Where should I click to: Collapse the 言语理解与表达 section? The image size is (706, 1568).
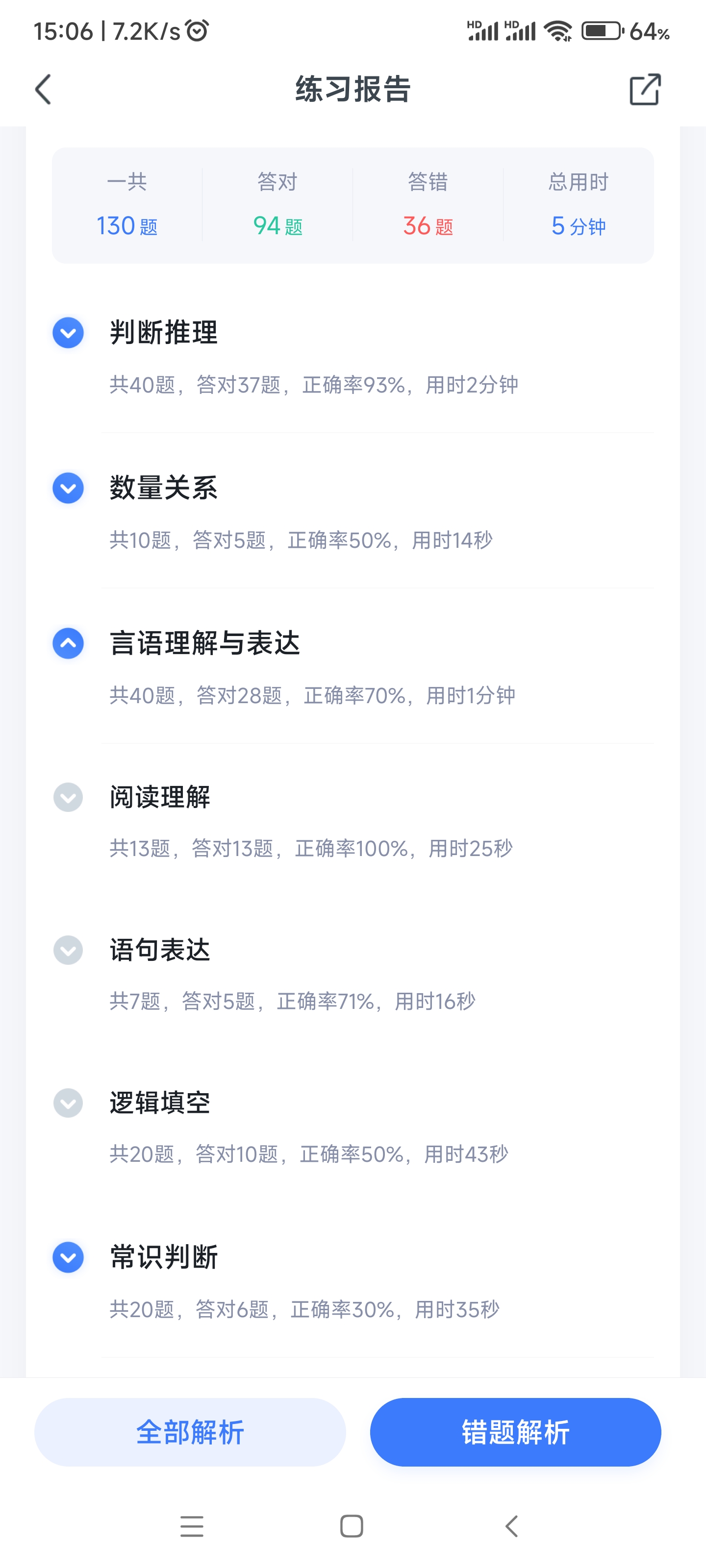tap(68, 643)
